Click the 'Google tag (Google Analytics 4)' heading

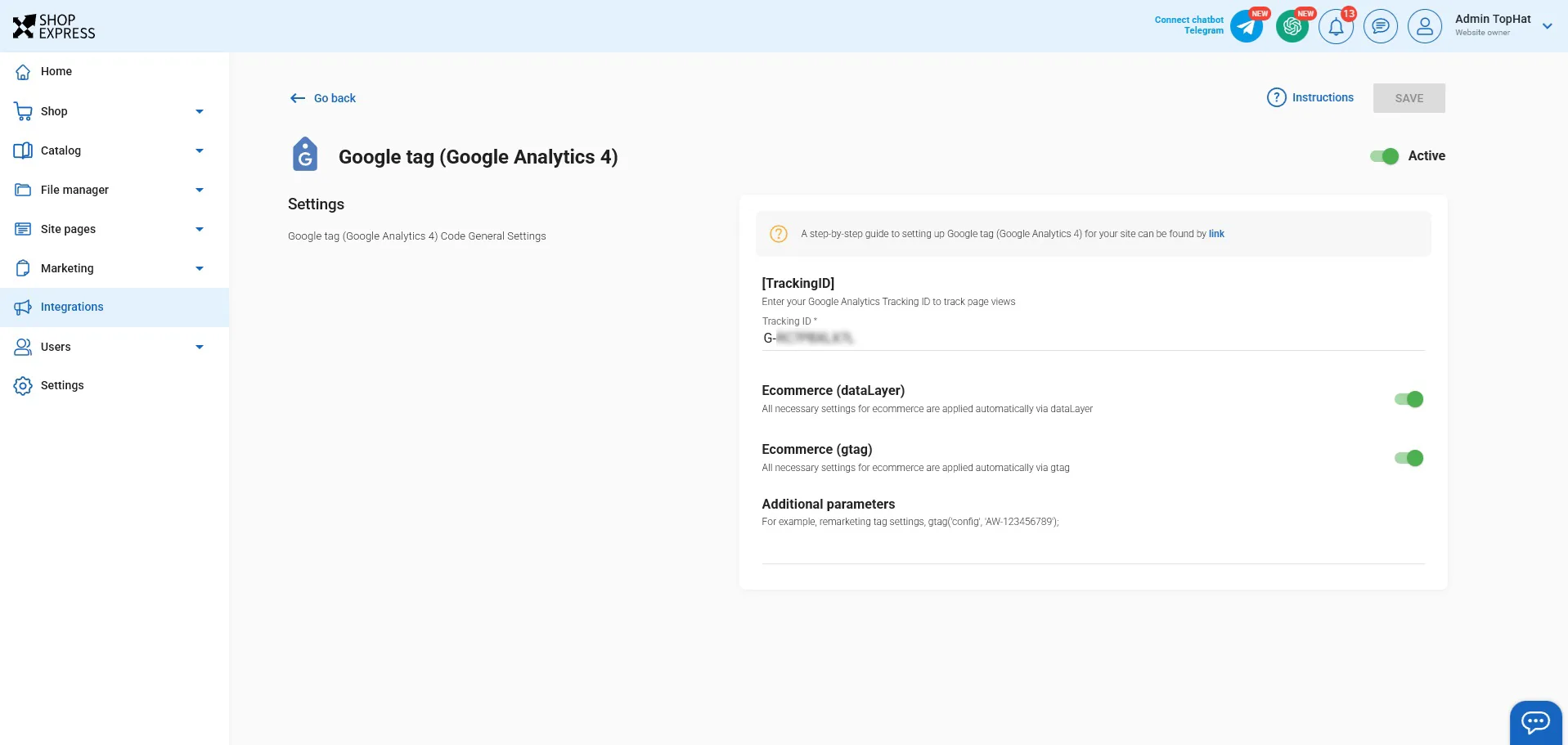tap(478, 157)
